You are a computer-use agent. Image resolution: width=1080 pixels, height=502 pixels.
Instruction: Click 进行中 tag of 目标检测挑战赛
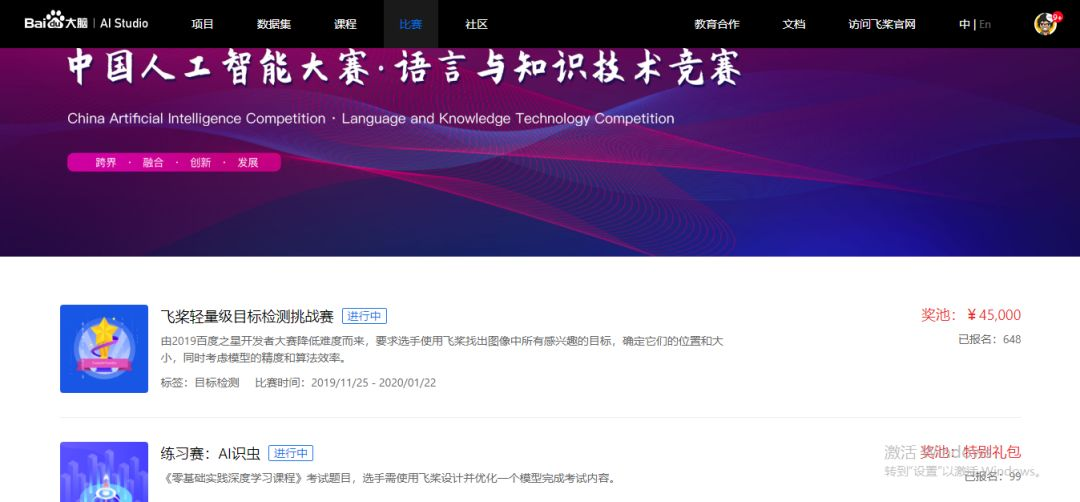pyautogui.click(x=364, y=316)
